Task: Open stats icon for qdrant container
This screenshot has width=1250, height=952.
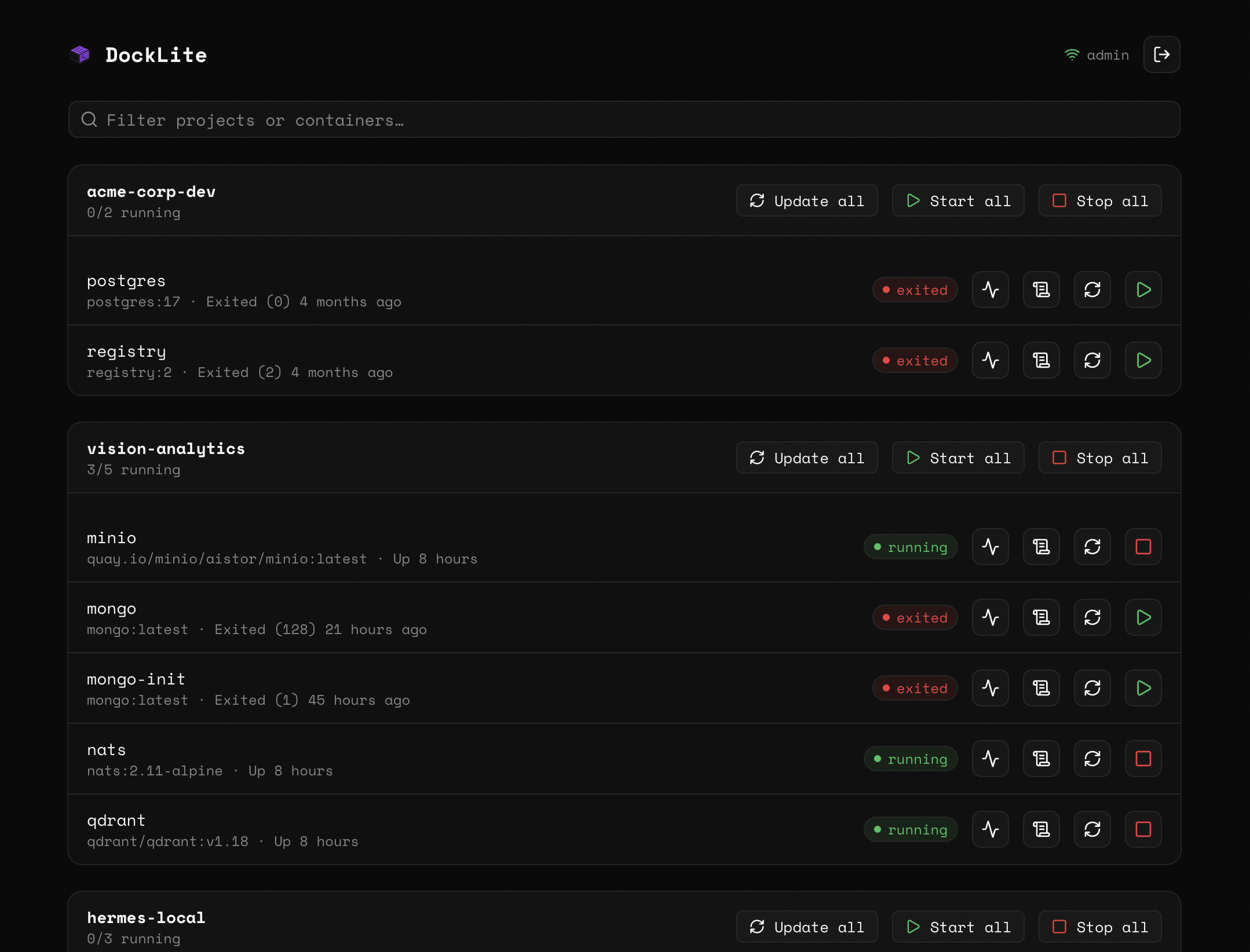Action: (991, 829)
